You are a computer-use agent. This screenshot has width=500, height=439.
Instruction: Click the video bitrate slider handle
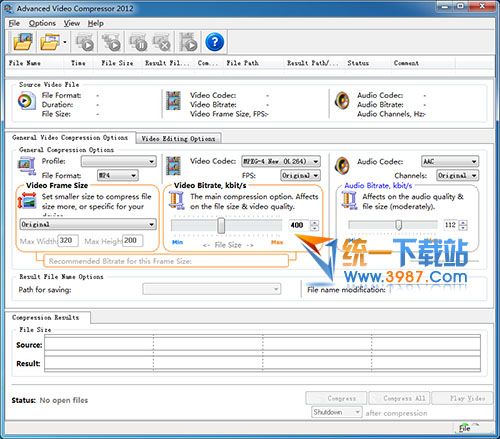(x=221, y=226)
